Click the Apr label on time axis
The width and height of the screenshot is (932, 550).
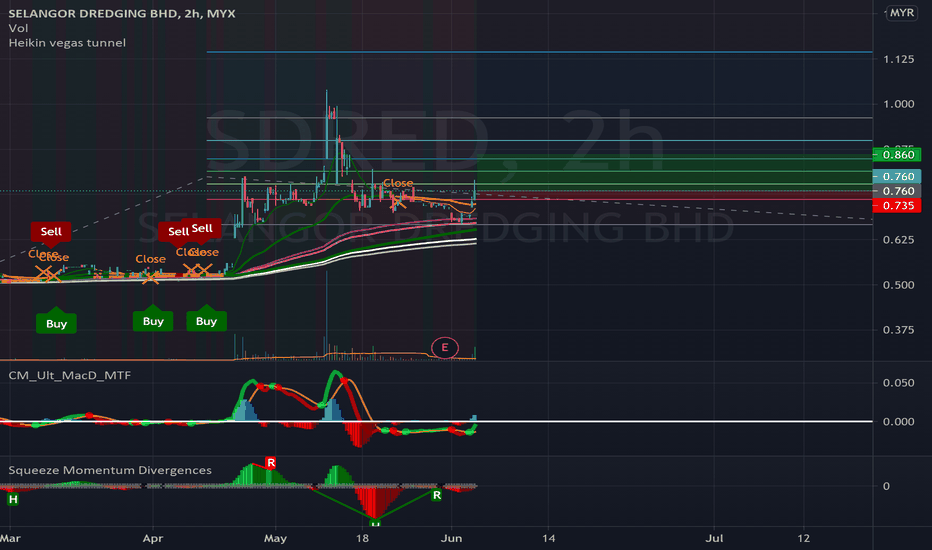[x=153, y=538]
